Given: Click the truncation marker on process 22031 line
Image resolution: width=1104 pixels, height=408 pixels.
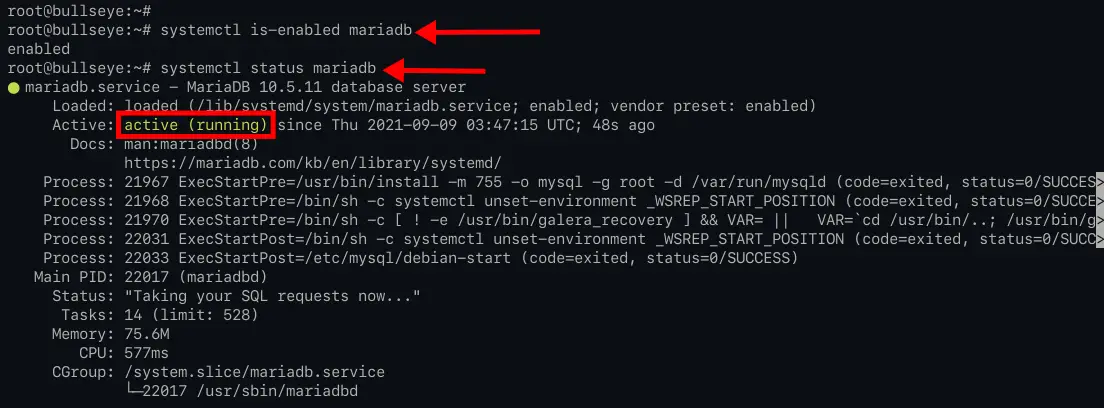Looking at the screenshot, I should click(1099, 240).
